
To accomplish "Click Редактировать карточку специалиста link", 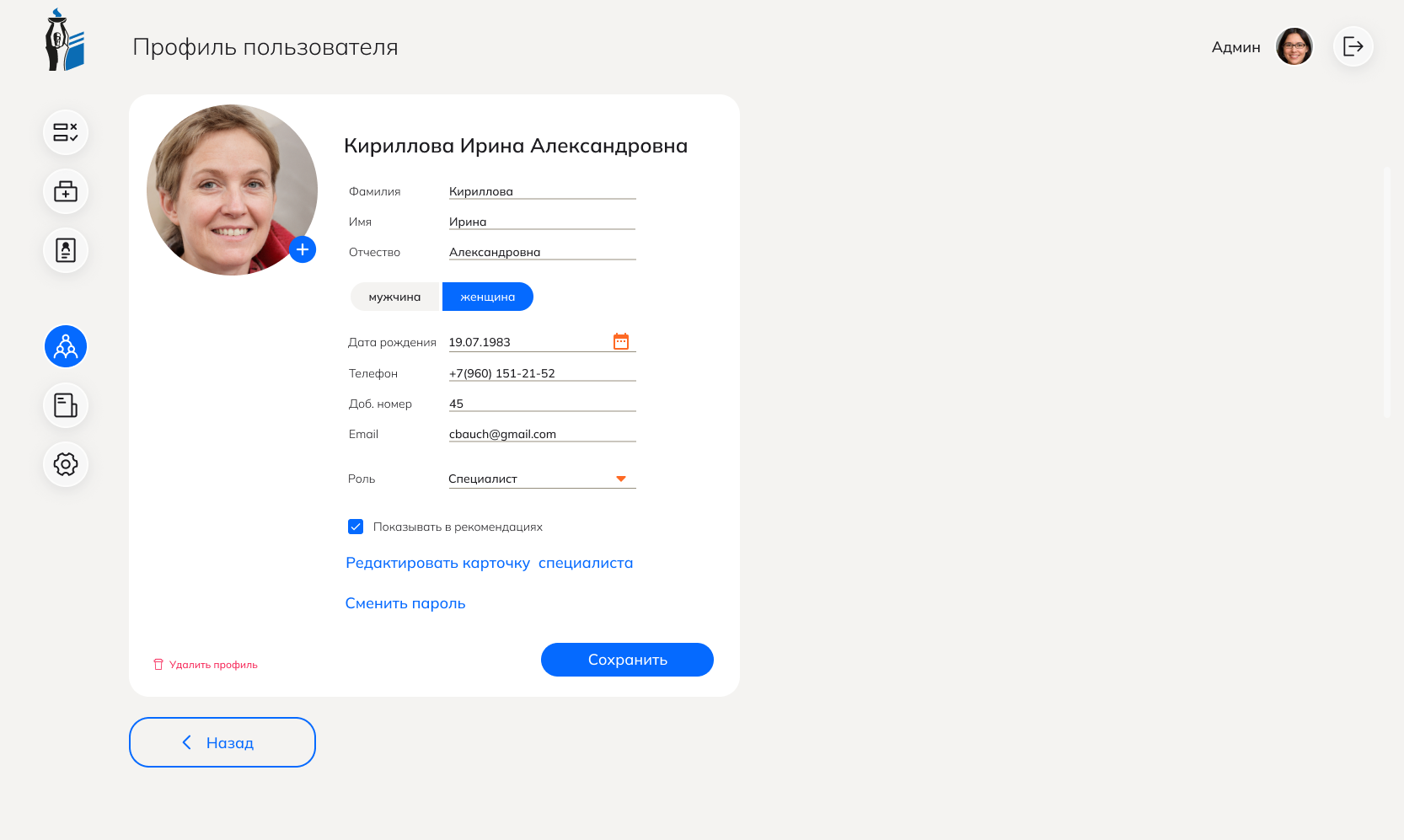I will [490, 563].
